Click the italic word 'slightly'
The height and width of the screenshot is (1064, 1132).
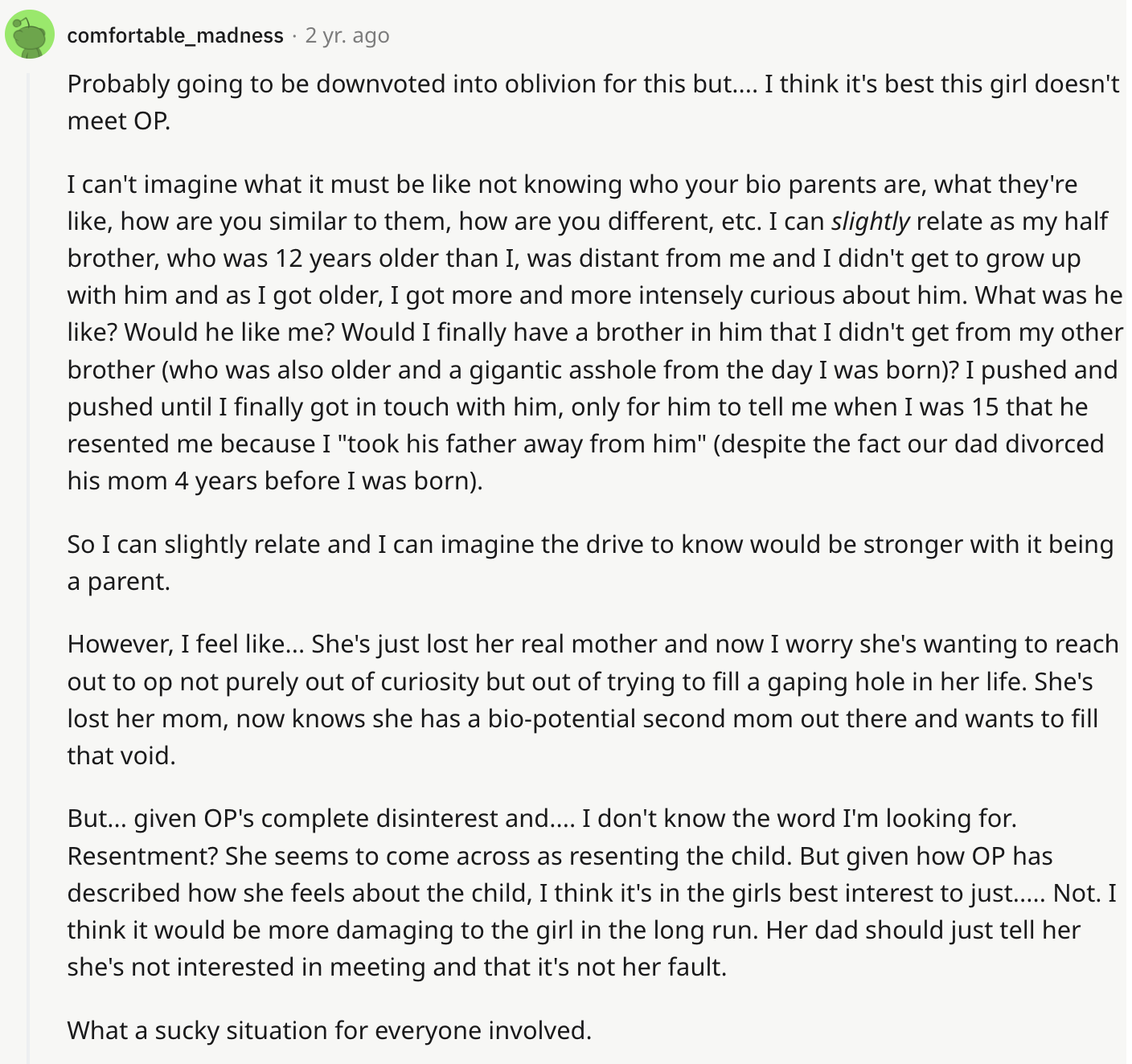[871, 221]
